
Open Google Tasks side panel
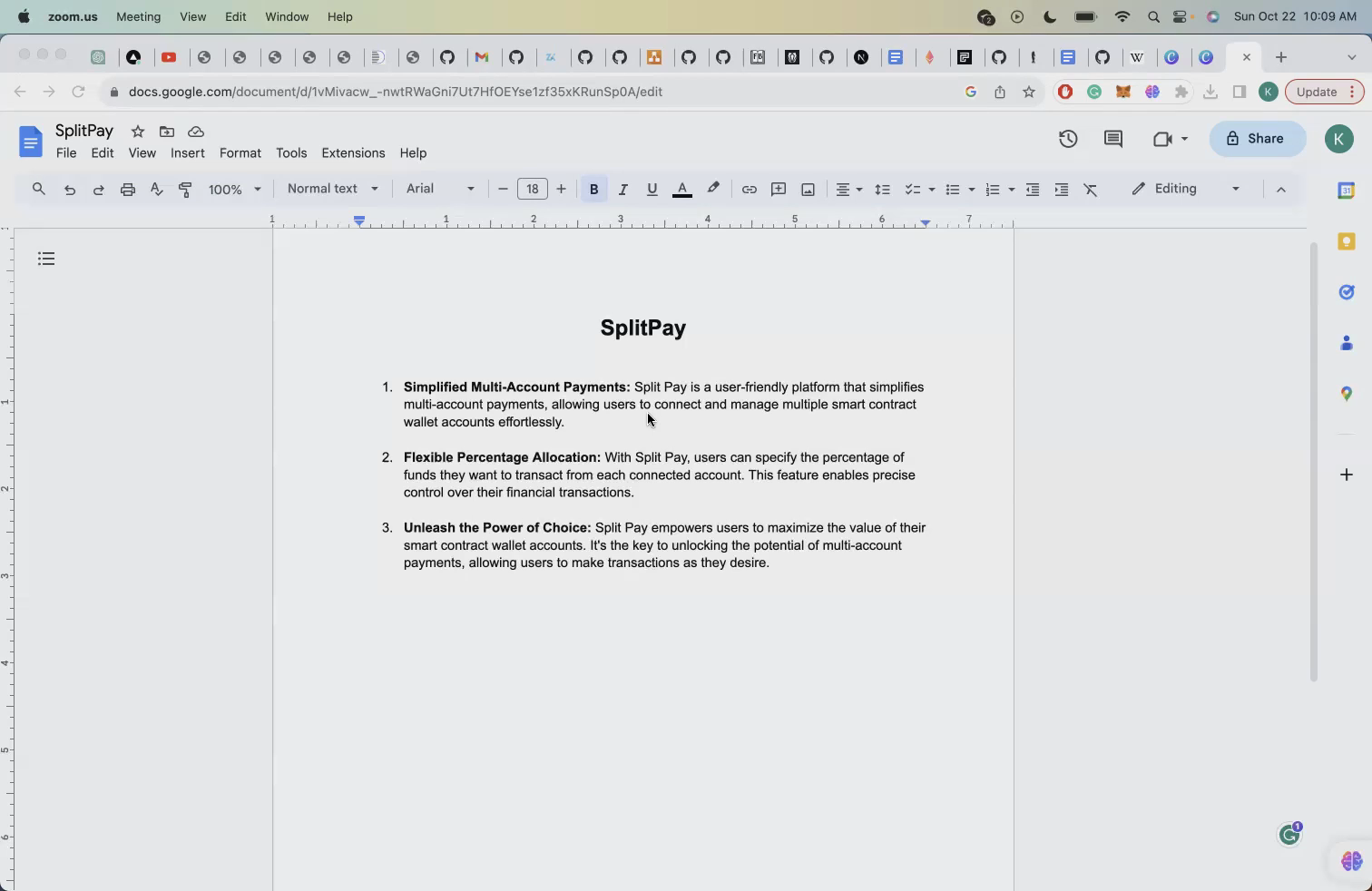[x=1347, y=292]
